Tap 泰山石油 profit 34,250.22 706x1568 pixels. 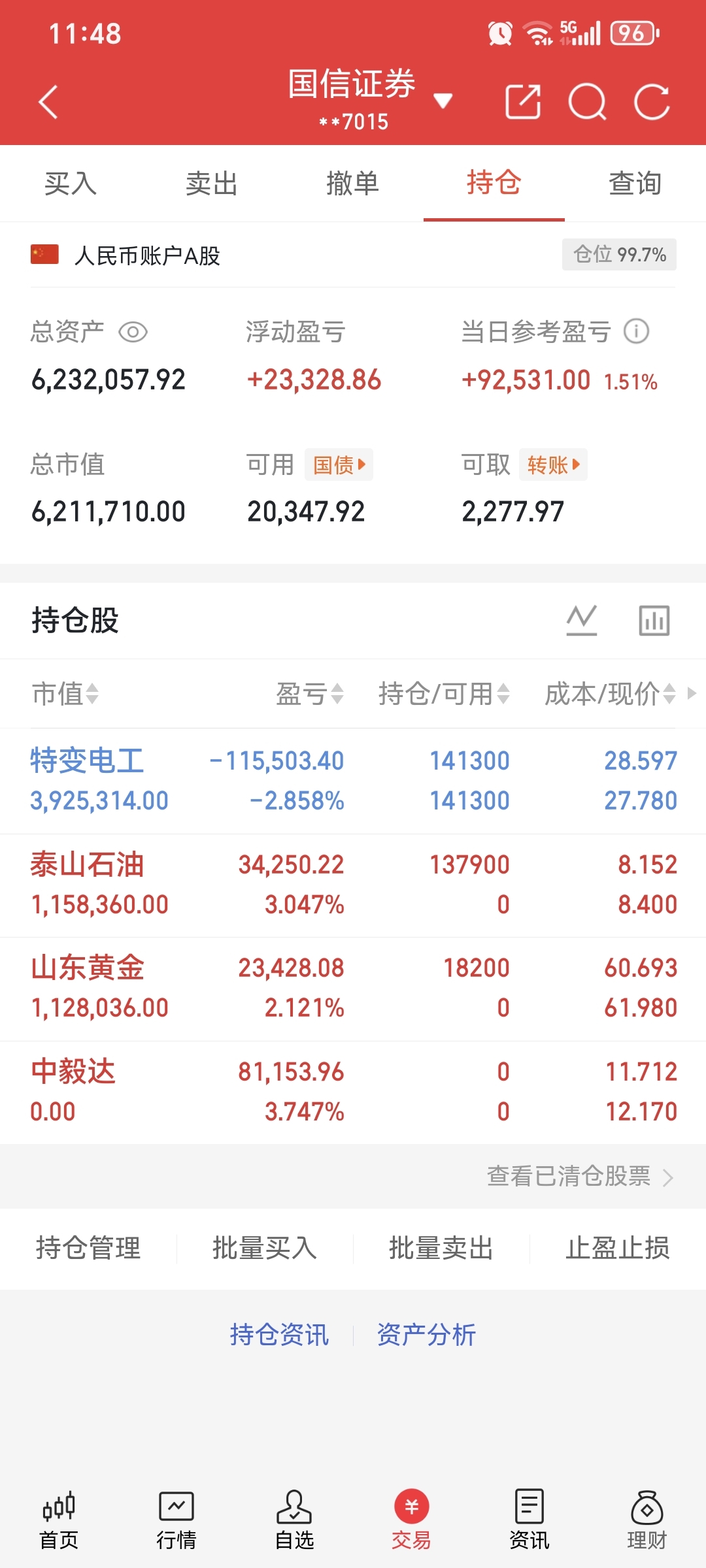pyautogui.click(x=291, y=864)
